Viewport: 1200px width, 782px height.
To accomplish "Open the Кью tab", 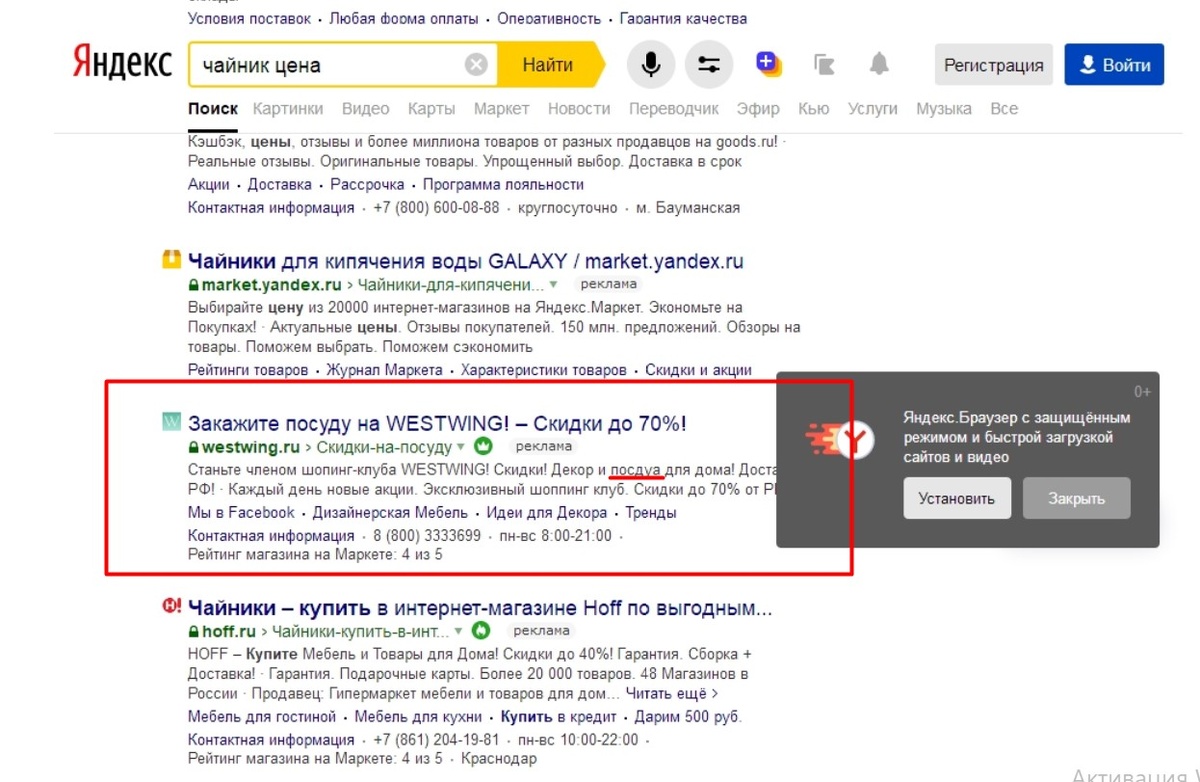I will (x=814, y=108).
